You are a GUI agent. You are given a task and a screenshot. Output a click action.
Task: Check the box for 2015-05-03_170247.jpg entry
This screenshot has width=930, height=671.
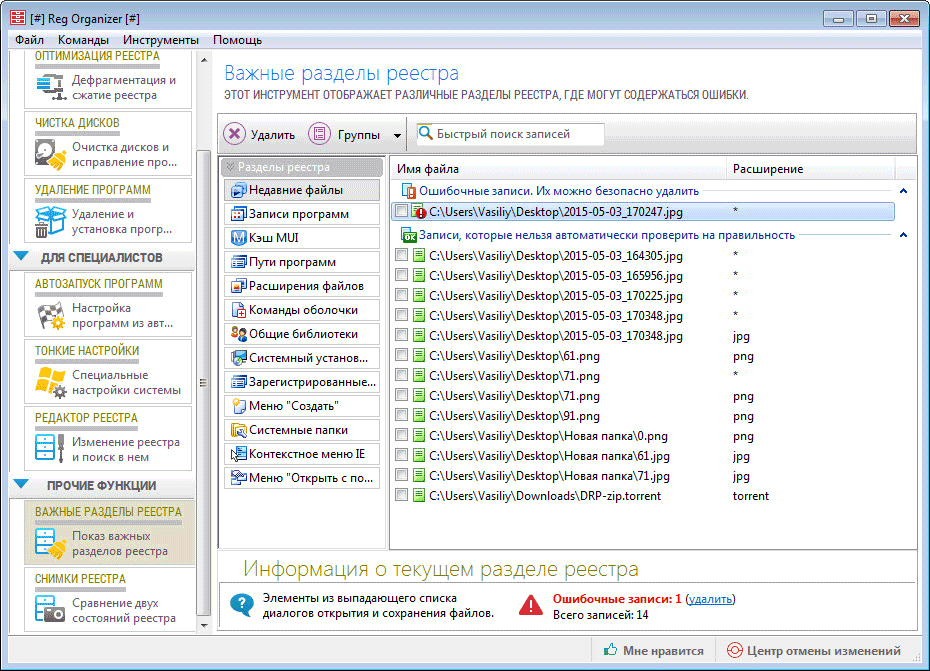401,212
